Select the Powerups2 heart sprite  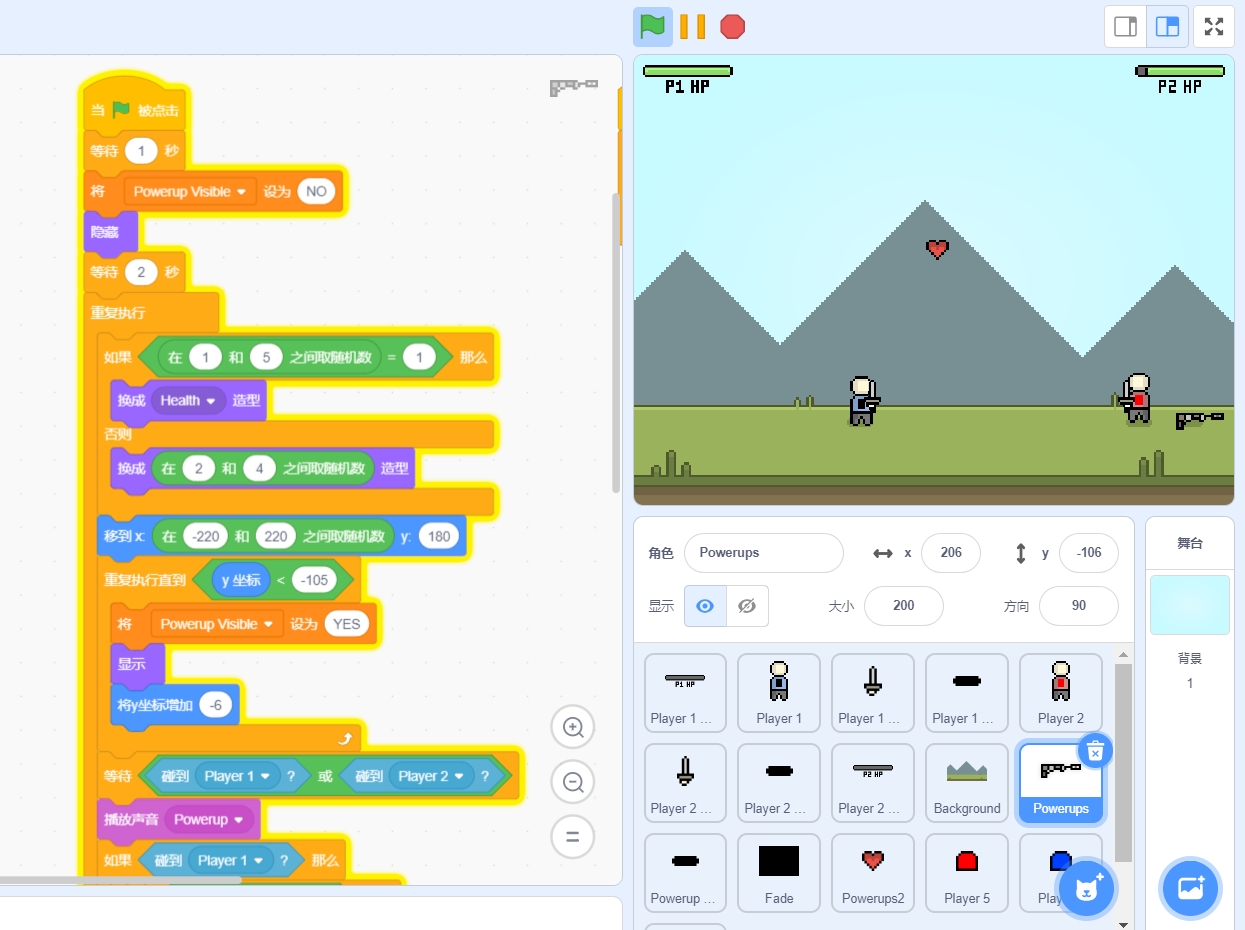click(873, 873)
